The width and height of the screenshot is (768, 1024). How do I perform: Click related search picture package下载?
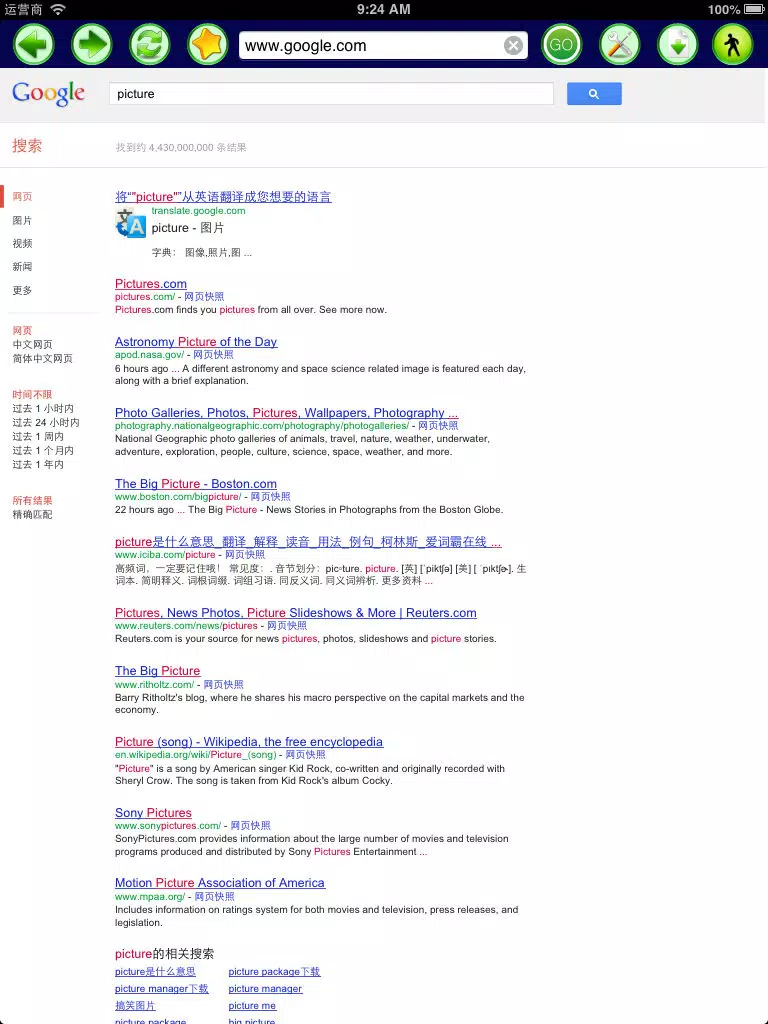[x=274, y=972]
